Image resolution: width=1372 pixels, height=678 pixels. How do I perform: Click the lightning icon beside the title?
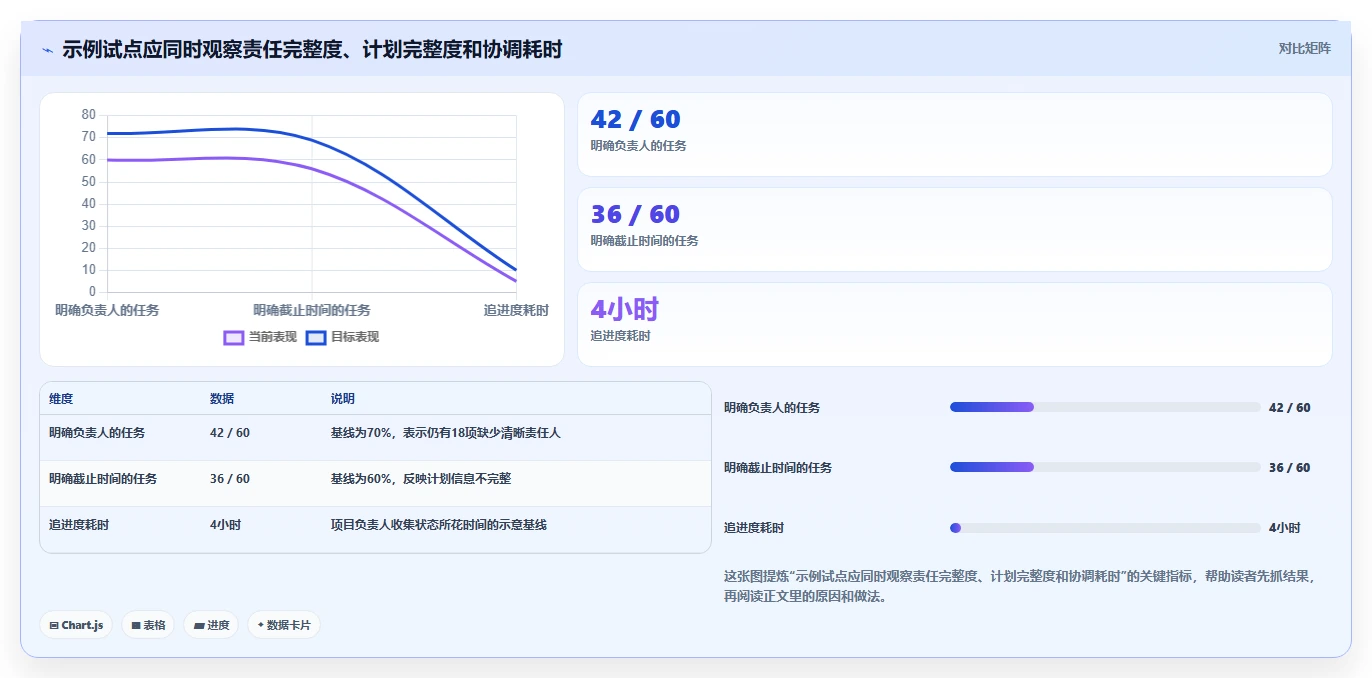tap(47, 50)
